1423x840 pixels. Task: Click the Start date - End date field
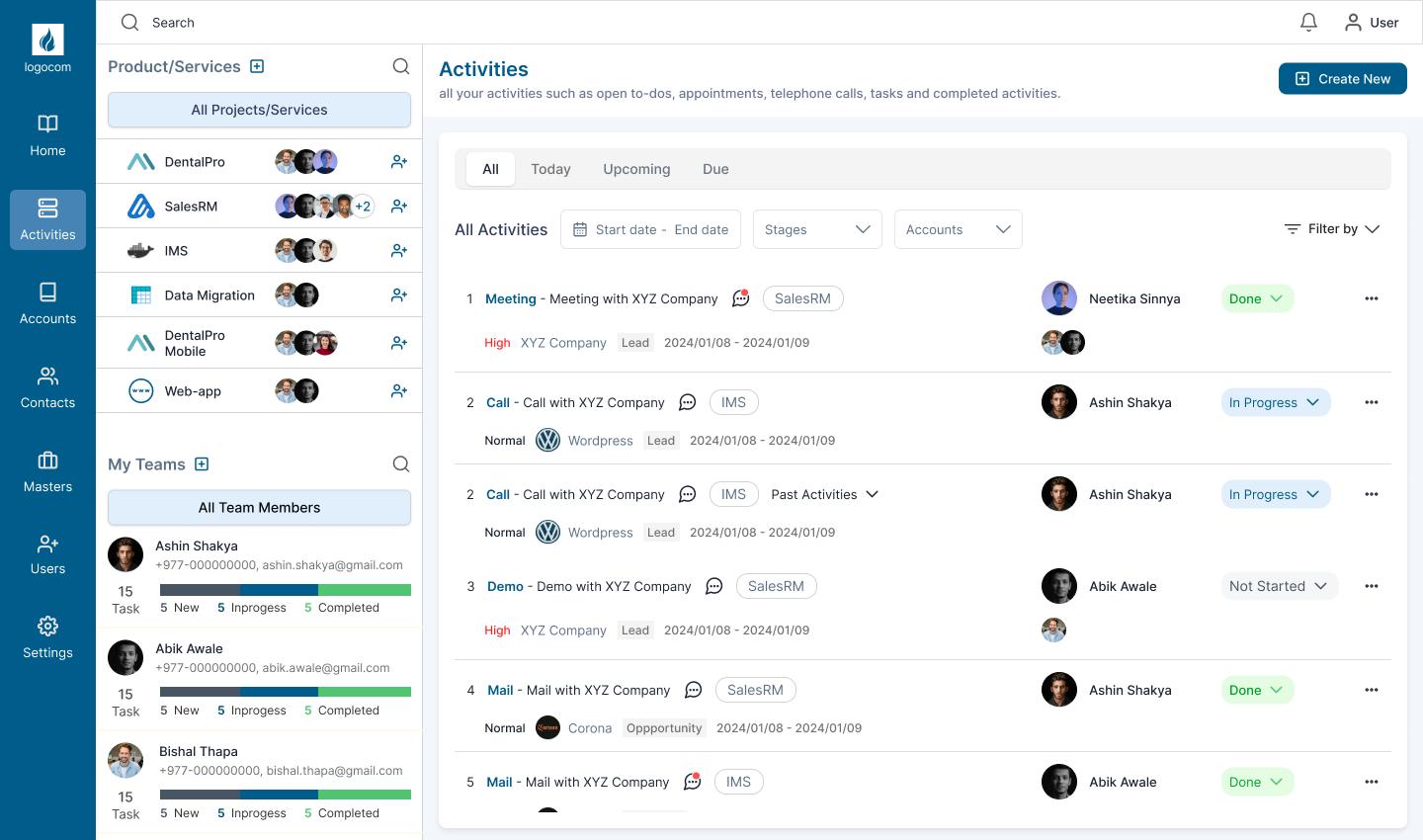(x=650, y=229)
